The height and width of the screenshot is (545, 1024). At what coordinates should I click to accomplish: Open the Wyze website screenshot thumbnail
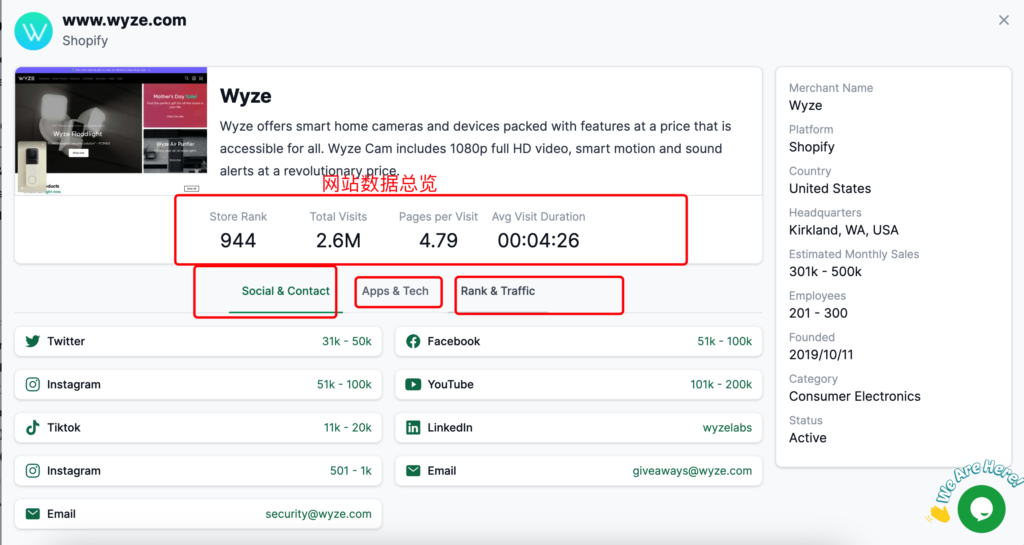click(111, 131)
